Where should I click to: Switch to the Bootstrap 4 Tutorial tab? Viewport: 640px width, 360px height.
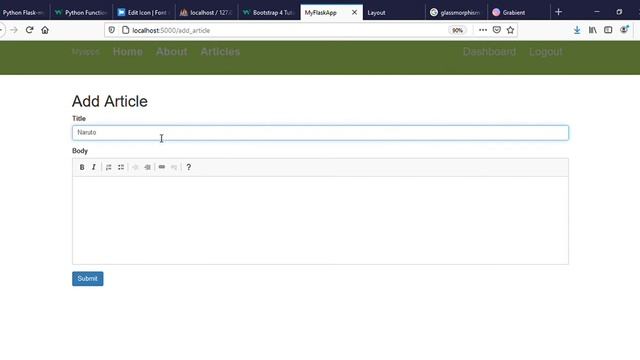[x=269, y=13]
